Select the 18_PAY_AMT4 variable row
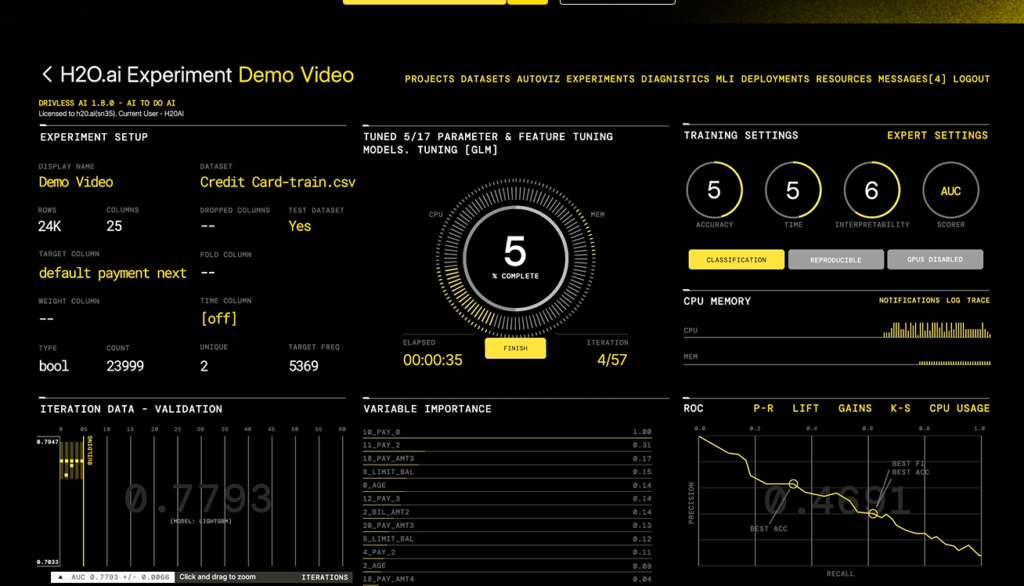 (x=507, y=579)
